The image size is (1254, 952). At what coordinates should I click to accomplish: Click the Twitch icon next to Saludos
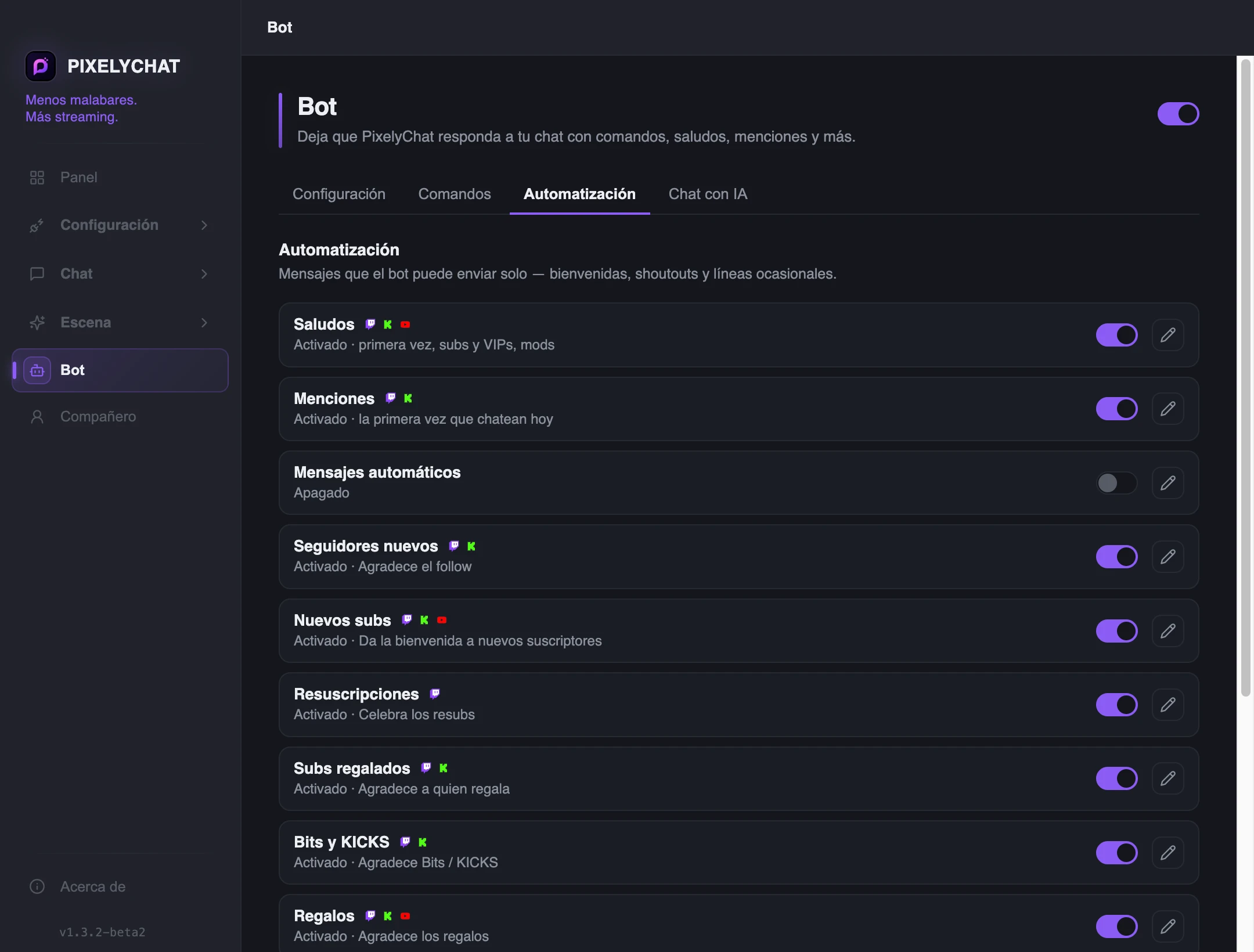370,324
